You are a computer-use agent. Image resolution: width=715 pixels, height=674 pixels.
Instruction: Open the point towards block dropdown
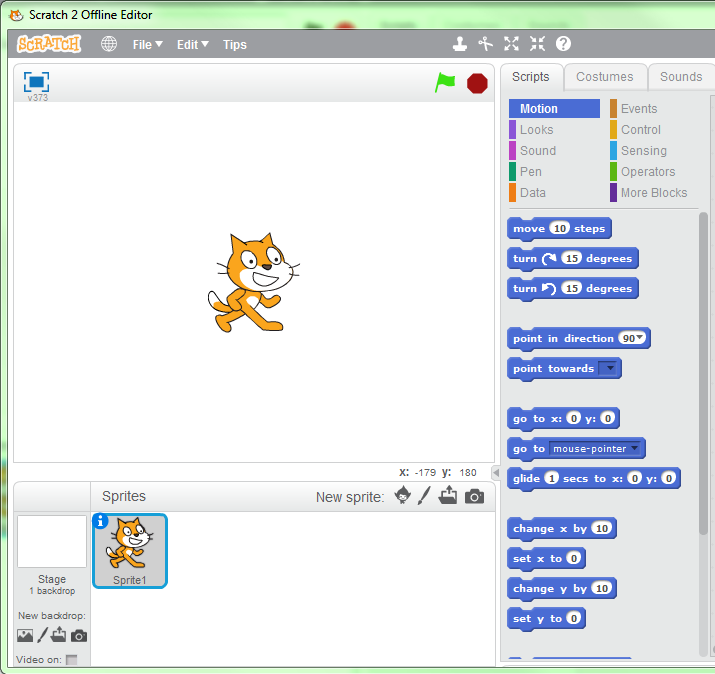[608, 368]
